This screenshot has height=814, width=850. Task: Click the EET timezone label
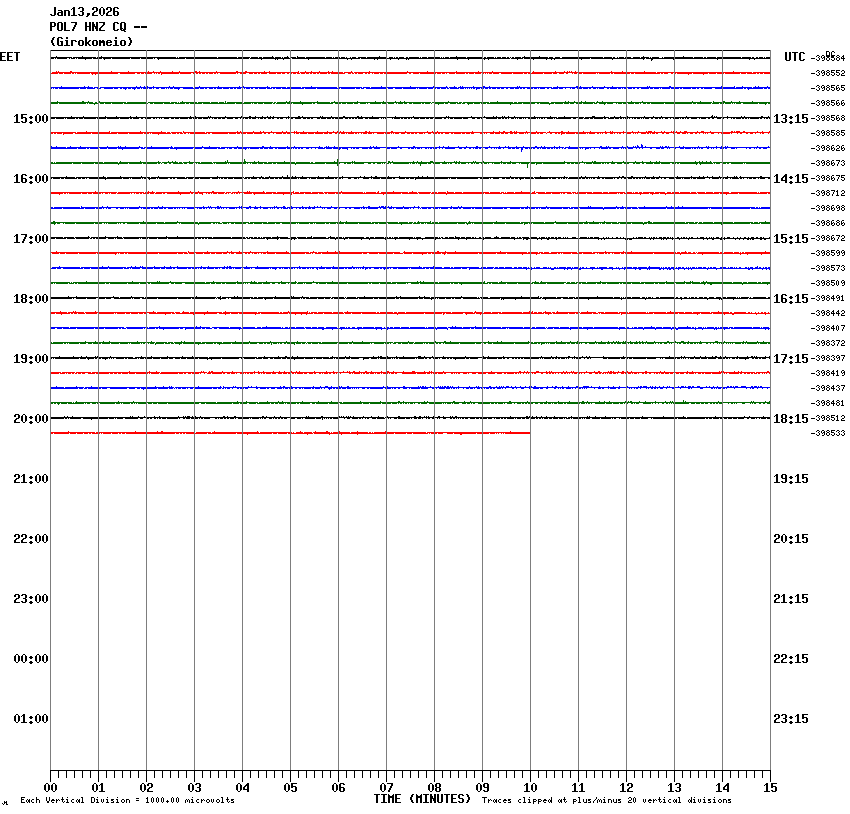coord(10,57)
